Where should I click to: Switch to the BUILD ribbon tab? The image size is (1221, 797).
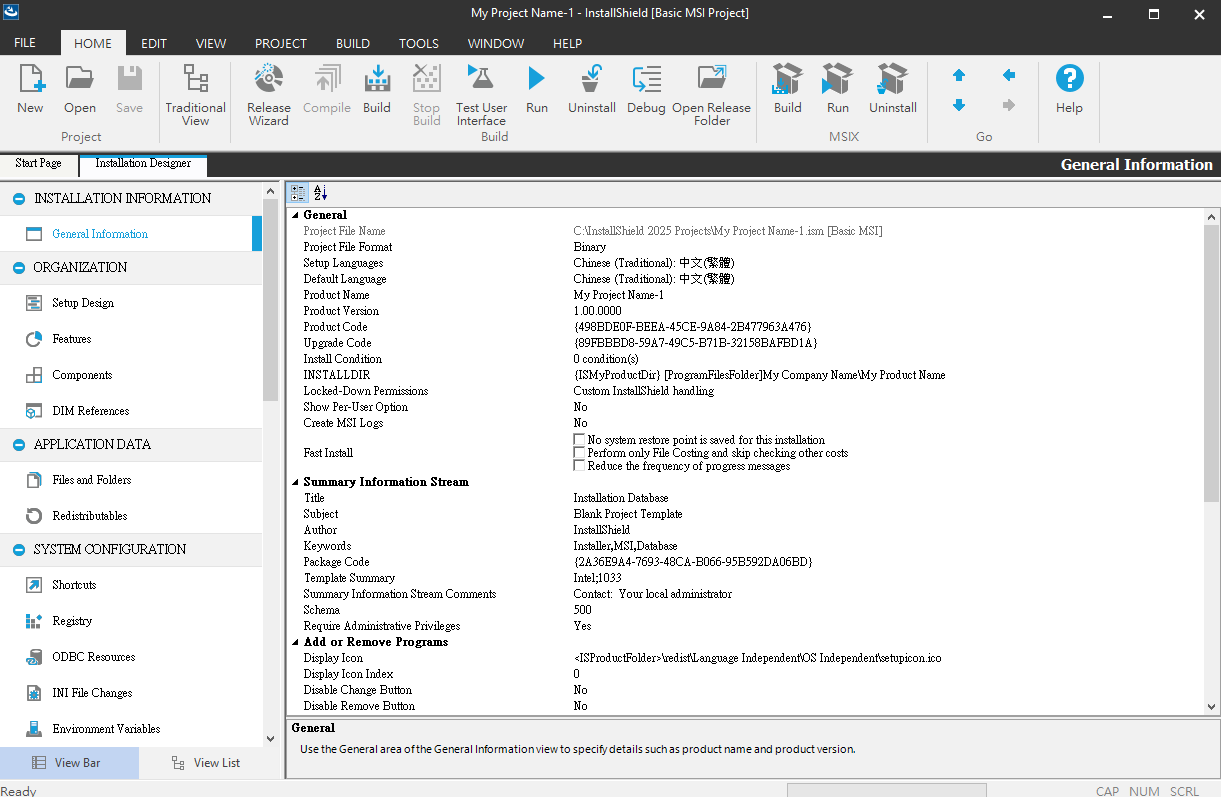pyautogui.click(x=353, y=43)
